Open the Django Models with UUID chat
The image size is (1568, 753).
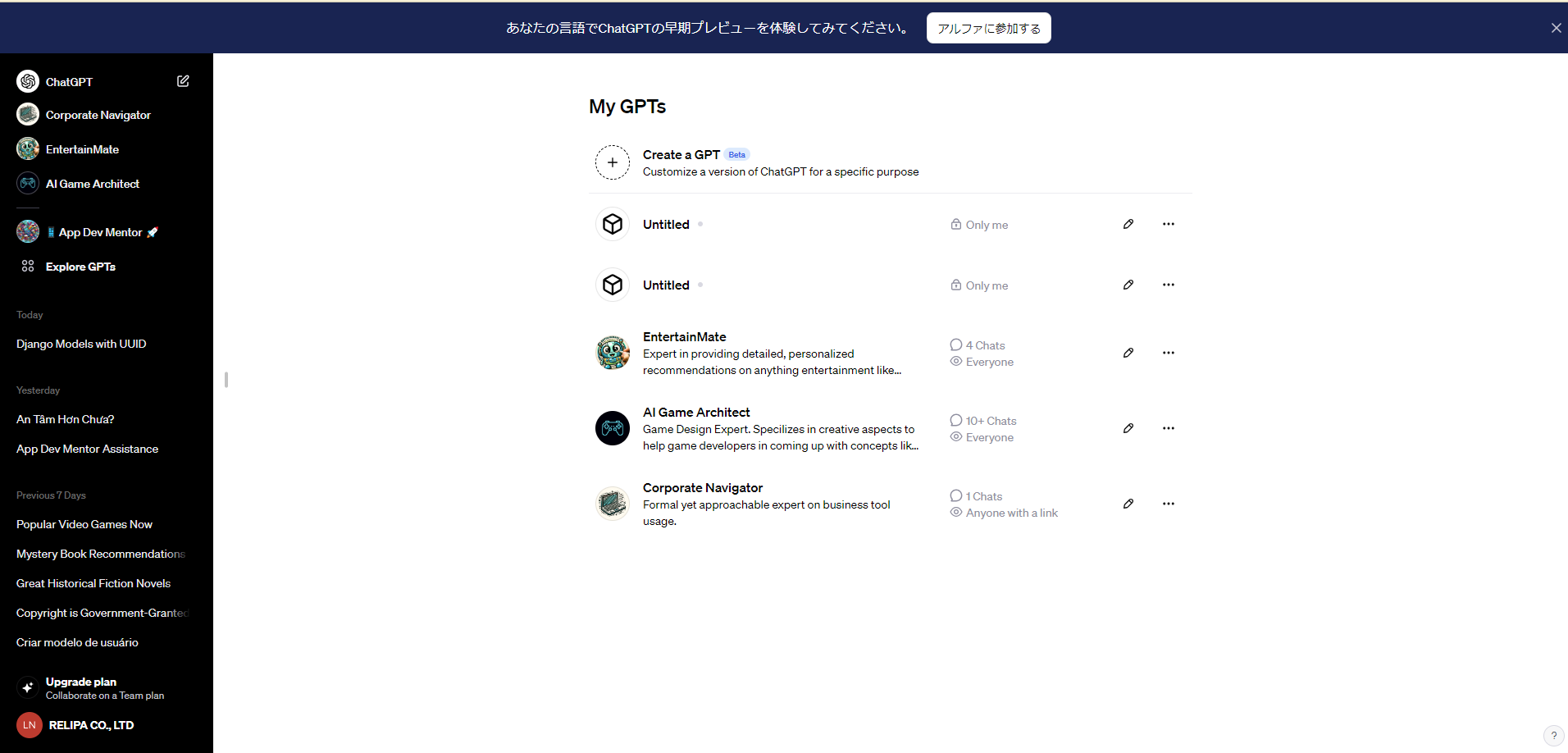(81, 344)
